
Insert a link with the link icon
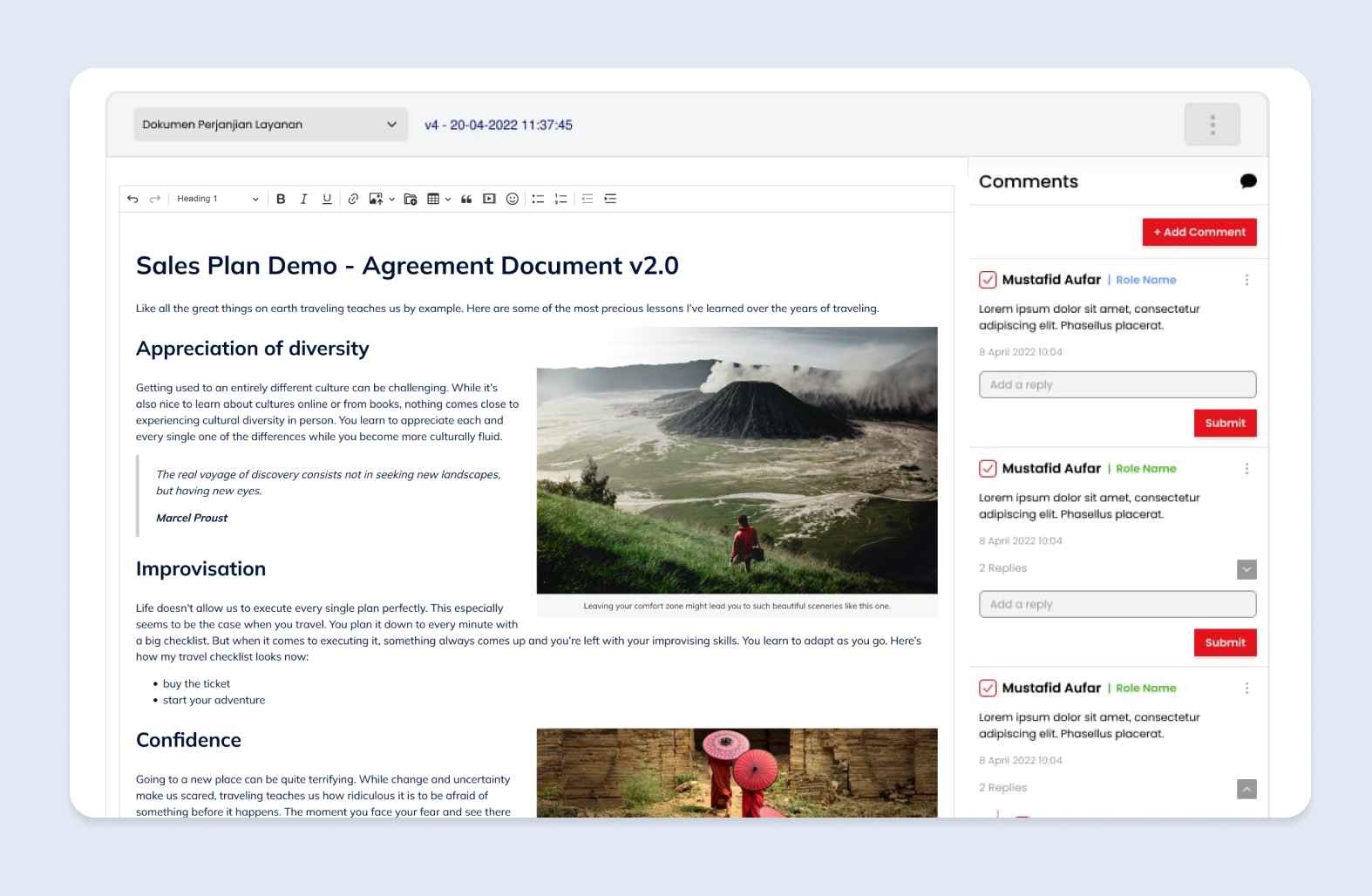click(353, 199)
